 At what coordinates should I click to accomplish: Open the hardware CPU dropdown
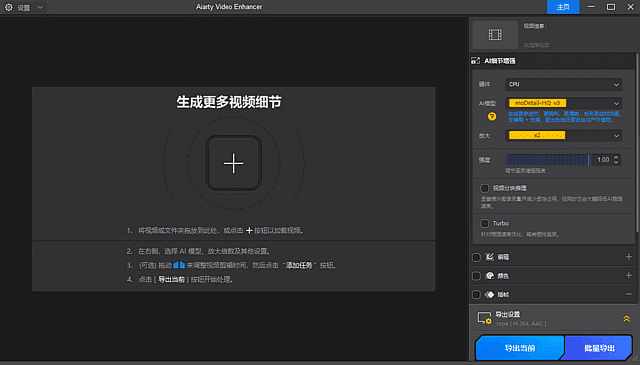coord(563,85)
